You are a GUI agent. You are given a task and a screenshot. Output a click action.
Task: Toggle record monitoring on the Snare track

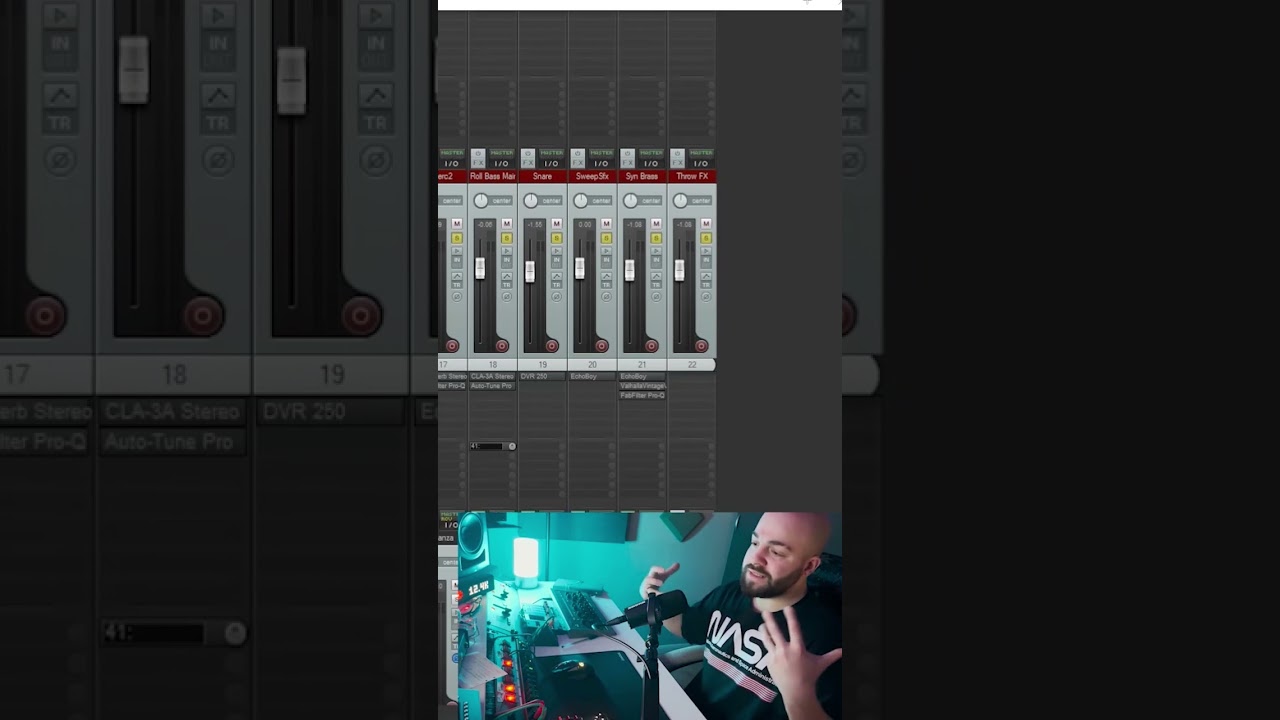pyautogui.click(x=557, y=250)
